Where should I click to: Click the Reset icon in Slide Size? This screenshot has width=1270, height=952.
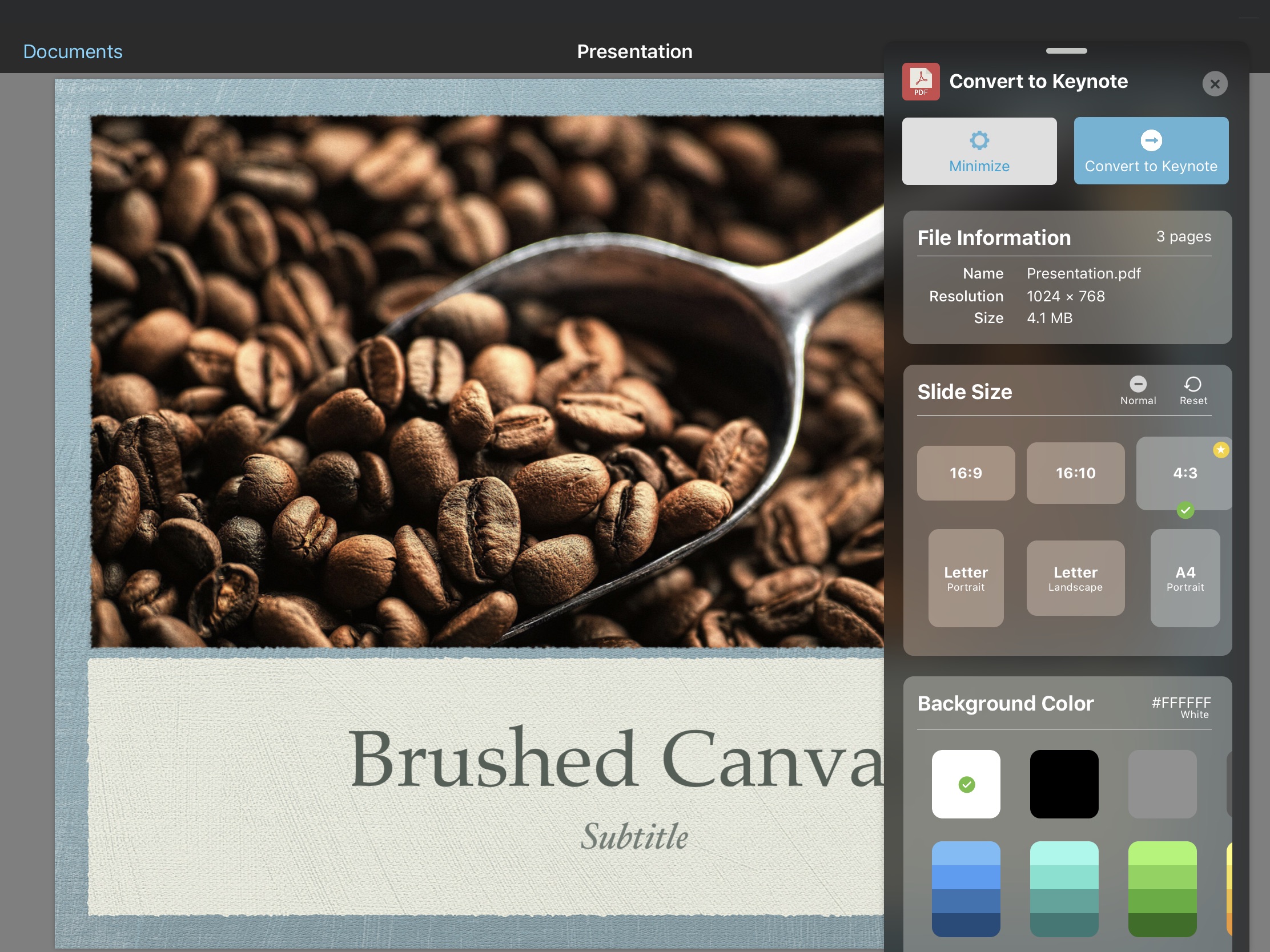click(1192, 384)
